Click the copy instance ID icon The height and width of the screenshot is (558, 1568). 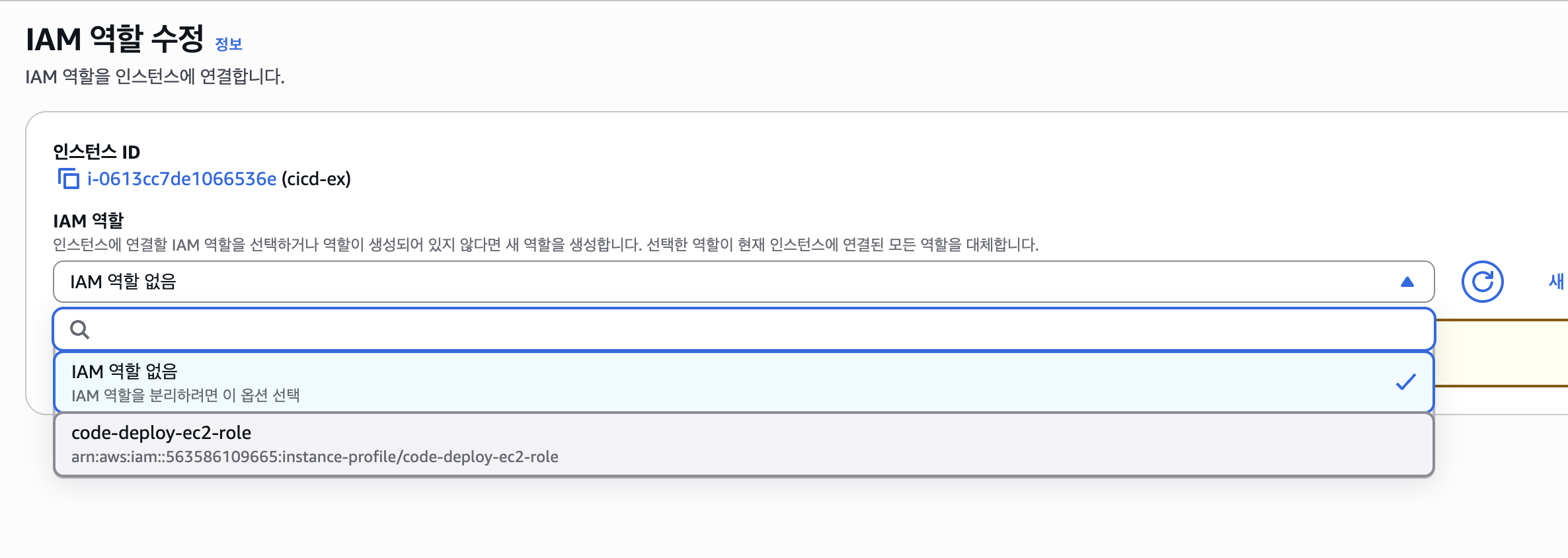coord(68,179)
